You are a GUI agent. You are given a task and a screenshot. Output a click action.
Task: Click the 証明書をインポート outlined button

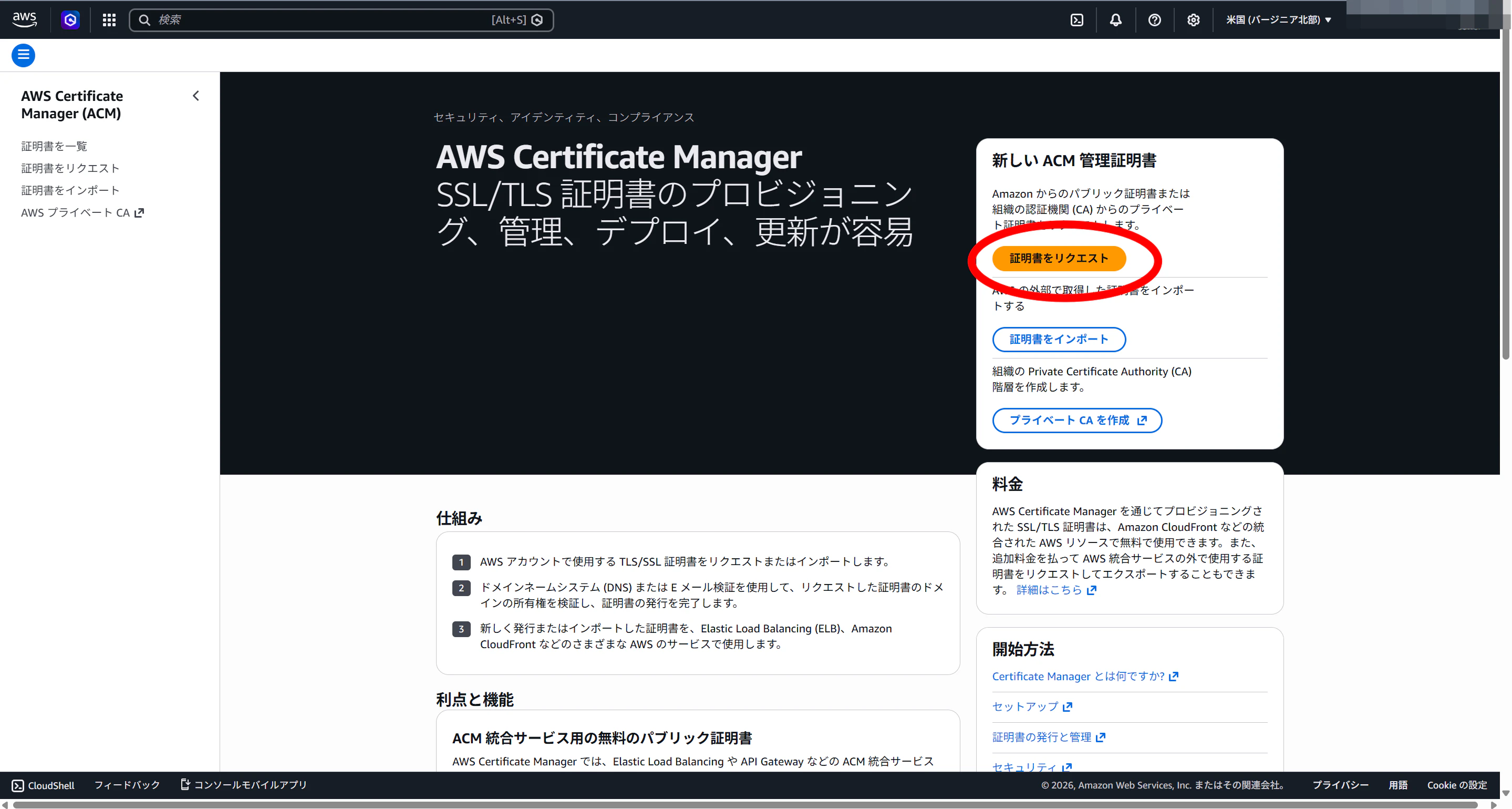1059,340
